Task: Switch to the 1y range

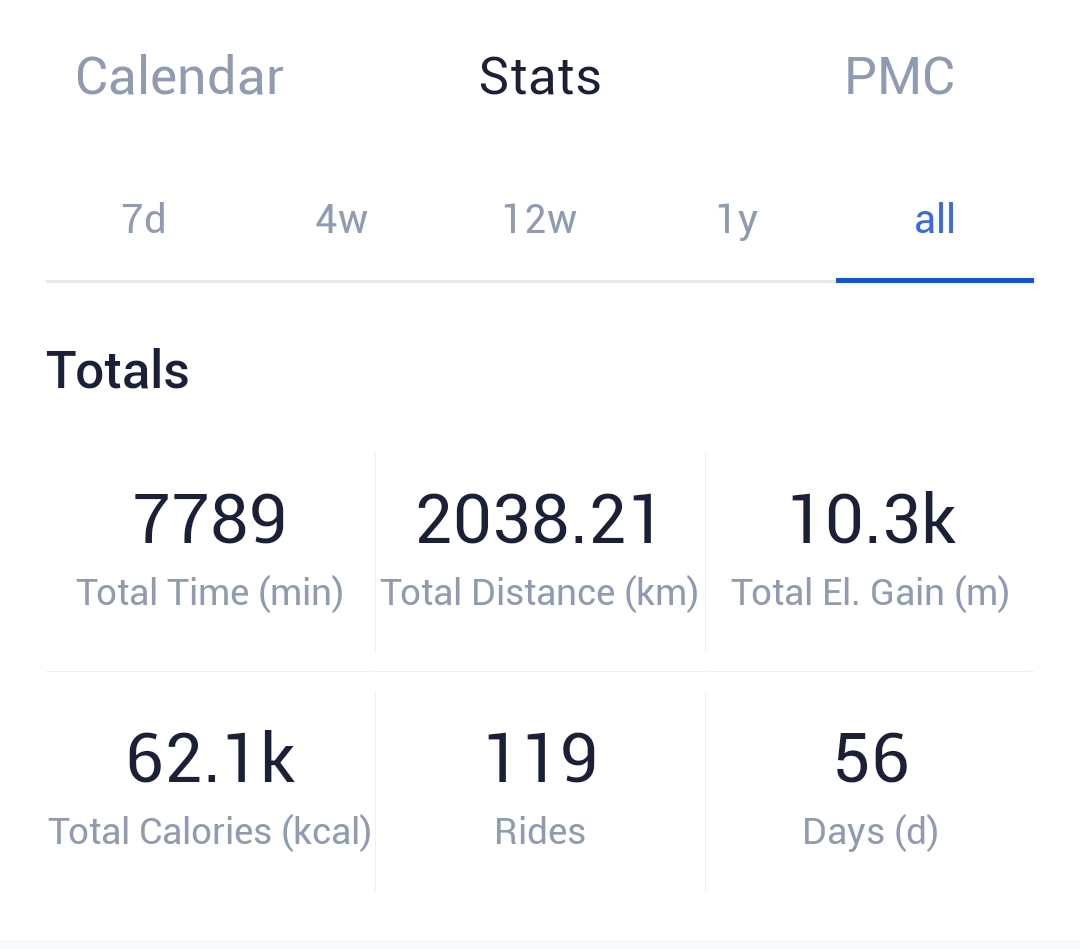Action: [x=737, y=220]
